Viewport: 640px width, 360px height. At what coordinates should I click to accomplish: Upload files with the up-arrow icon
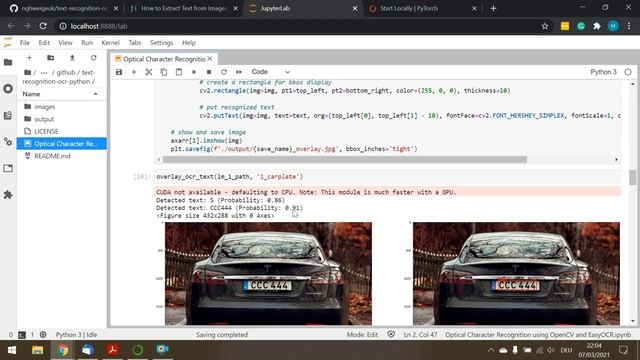point(72,58)
